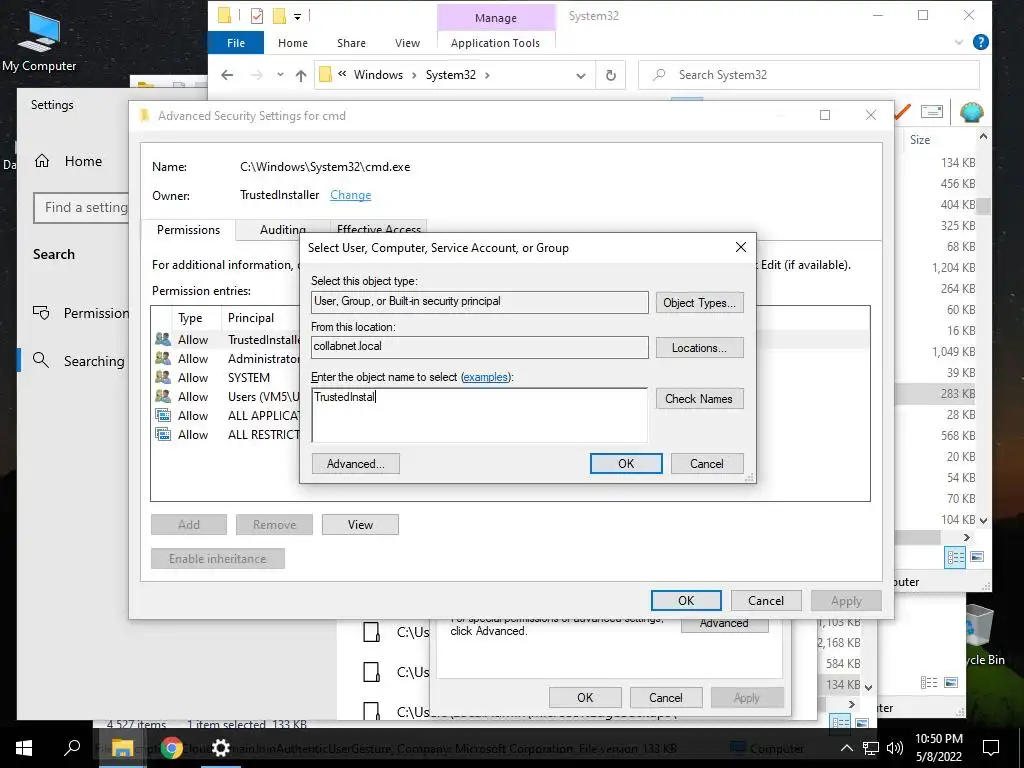Click OK in Advanced Security Settings

686,600
